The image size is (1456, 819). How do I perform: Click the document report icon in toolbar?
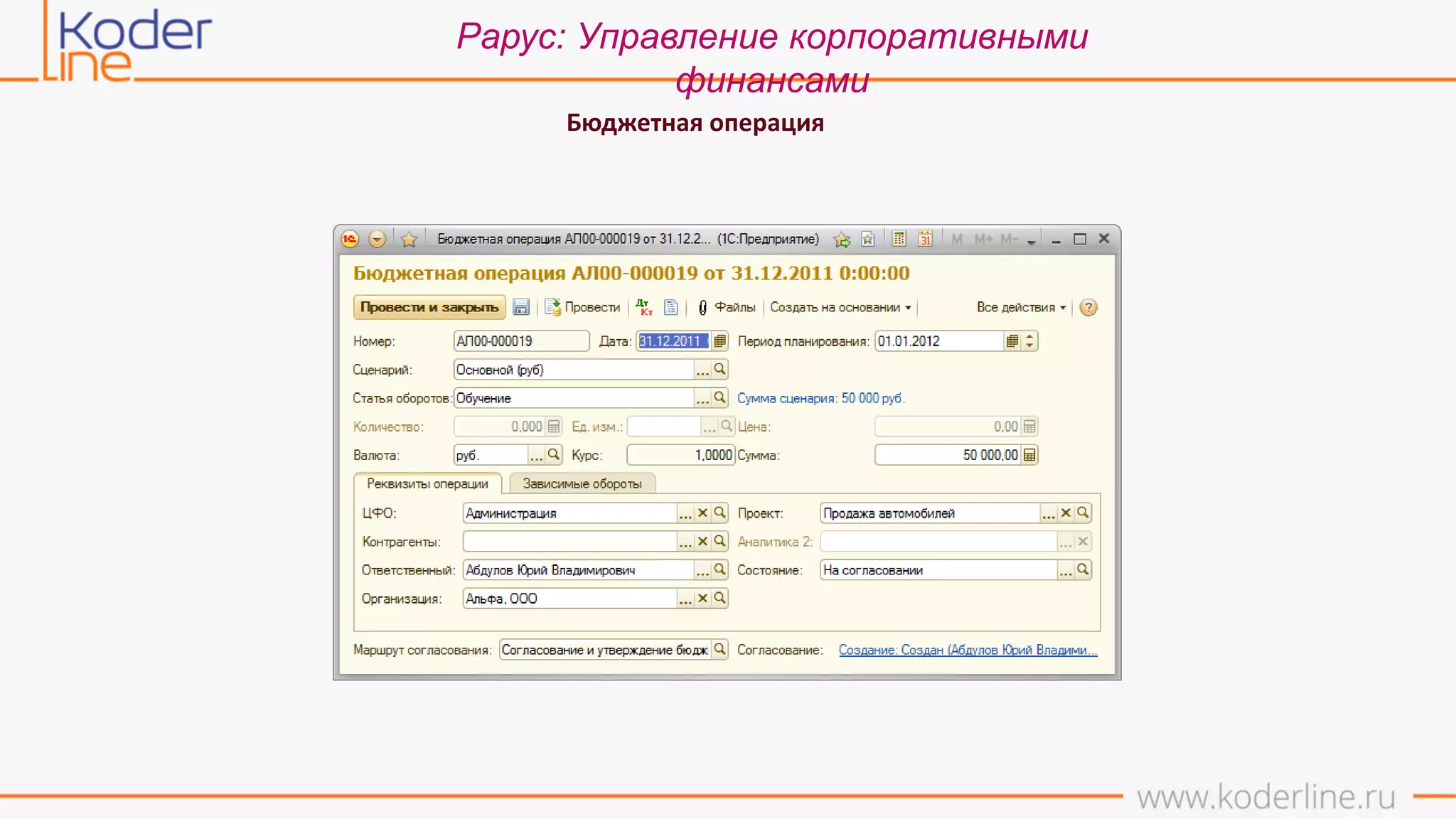[670, 307]
